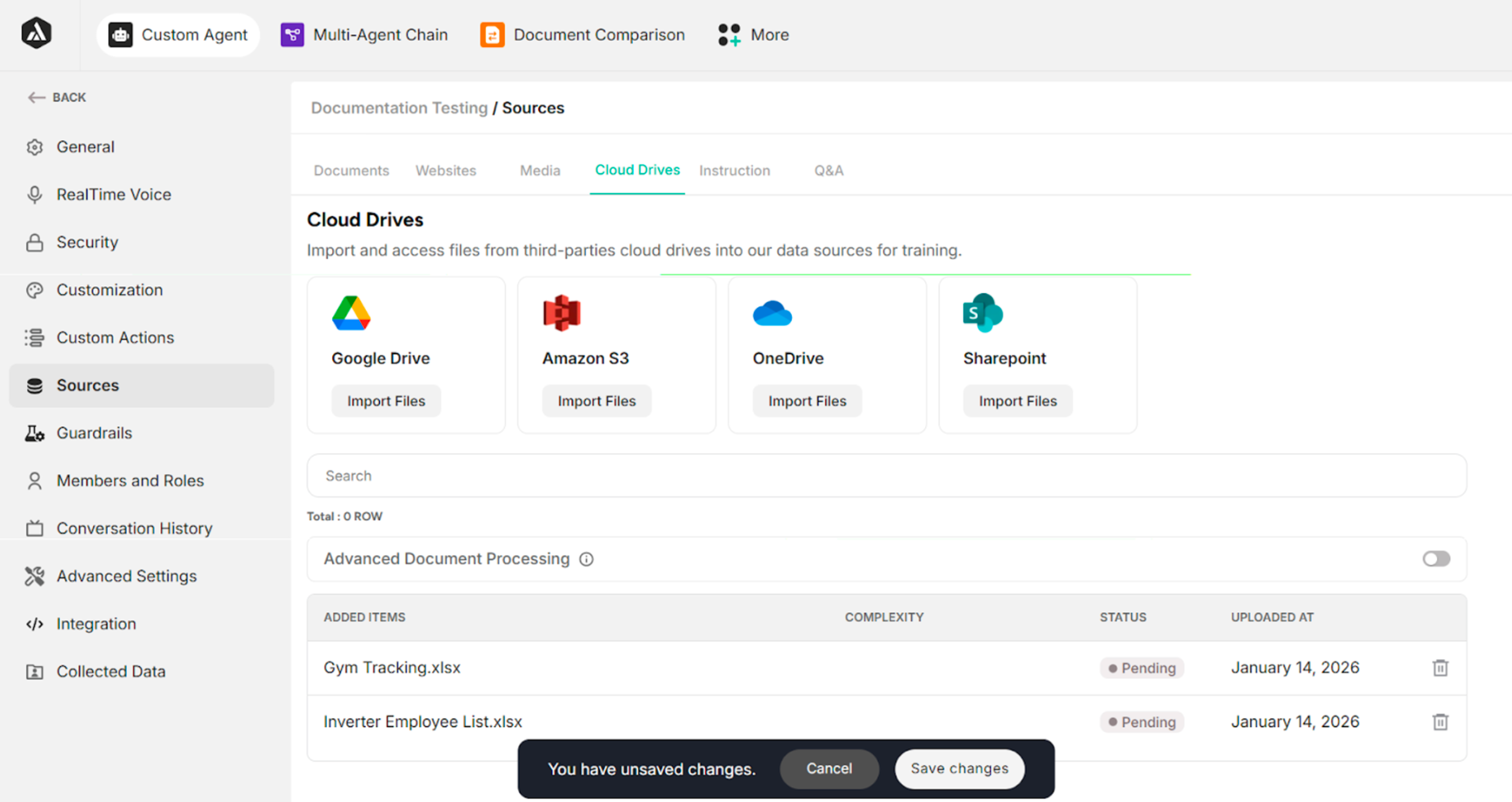Open the Multi-Agent Chain tab

pos(364,35)
